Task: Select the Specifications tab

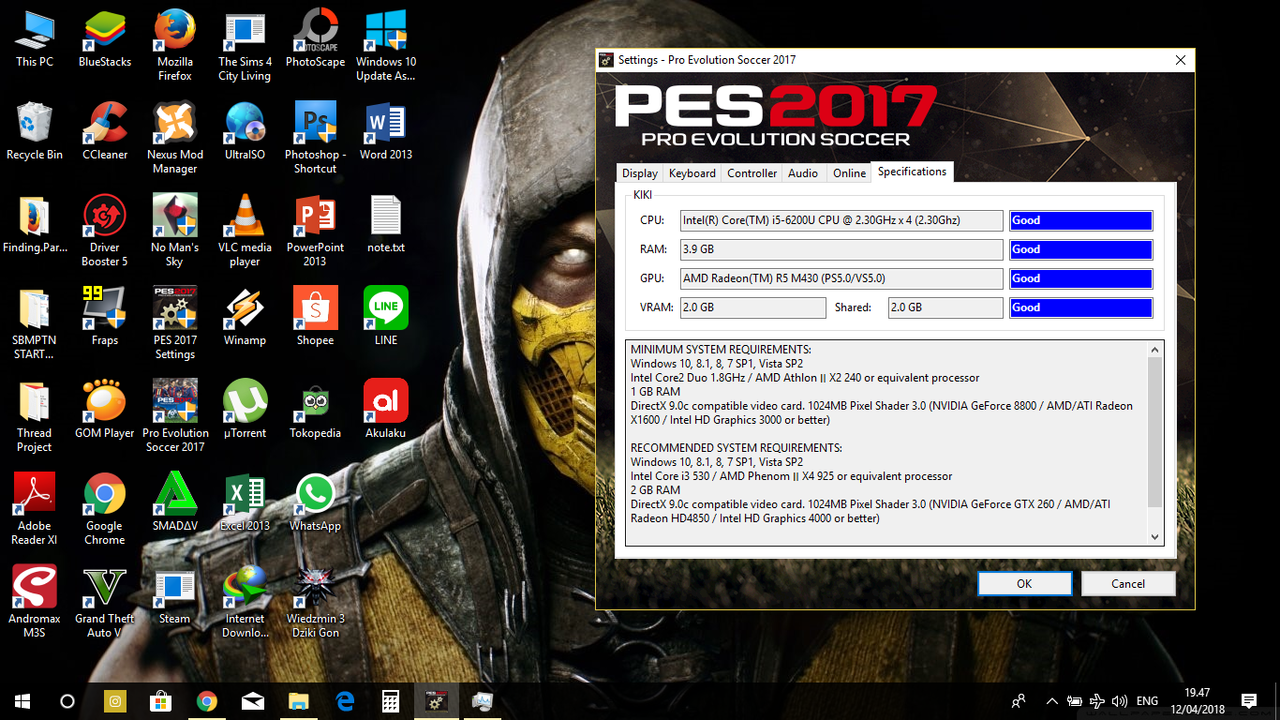Action: [912, 172]
